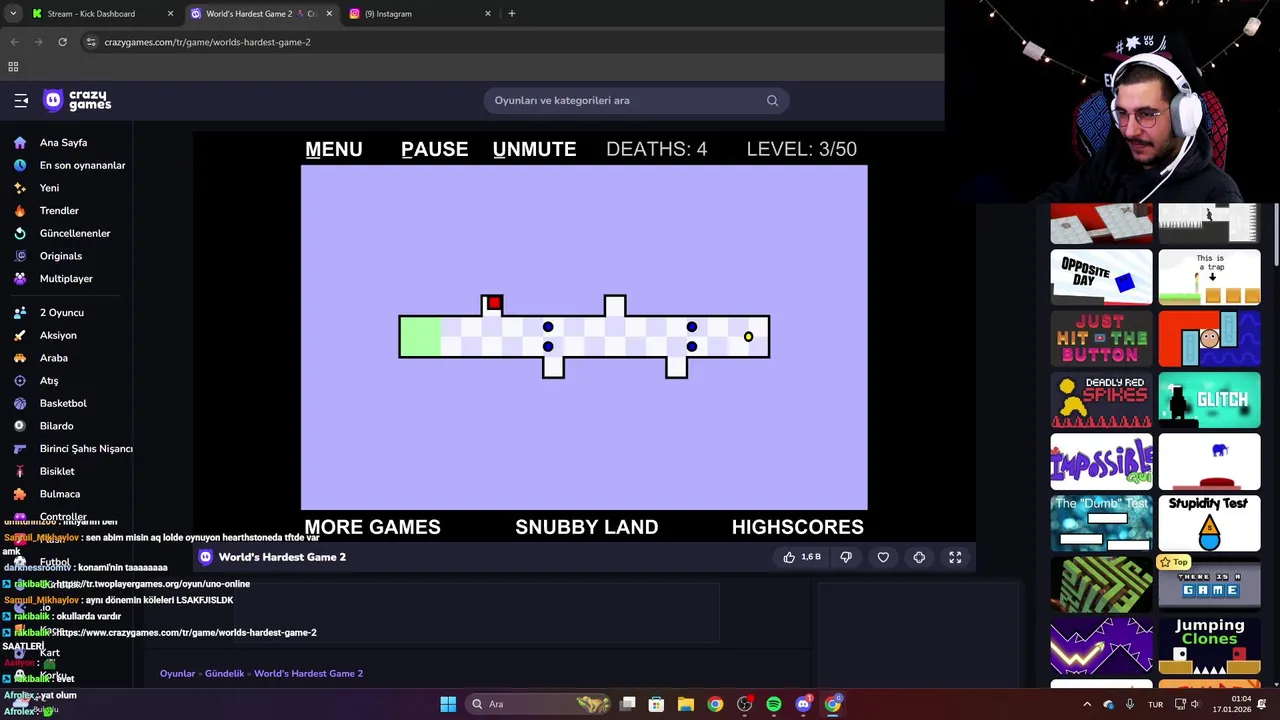Open the Deadly Red Spikes game thumbnail
This screenshot has width=1280, height=720.
[1101, 400]
